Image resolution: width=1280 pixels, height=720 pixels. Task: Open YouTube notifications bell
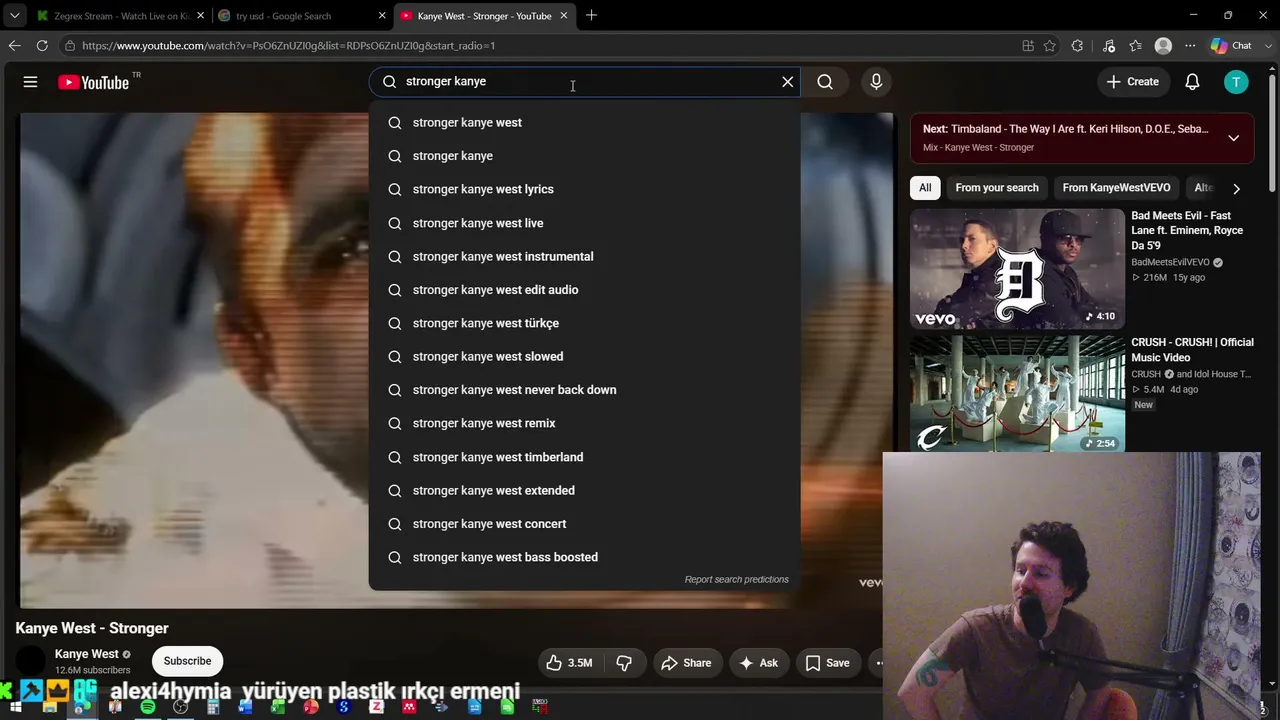(1192, 82)
